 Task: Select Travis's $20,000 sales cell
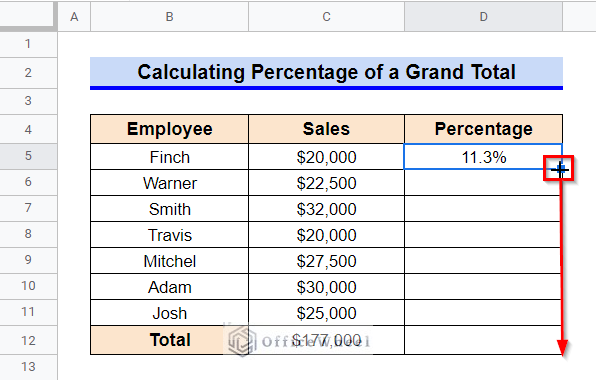point(327,235)
